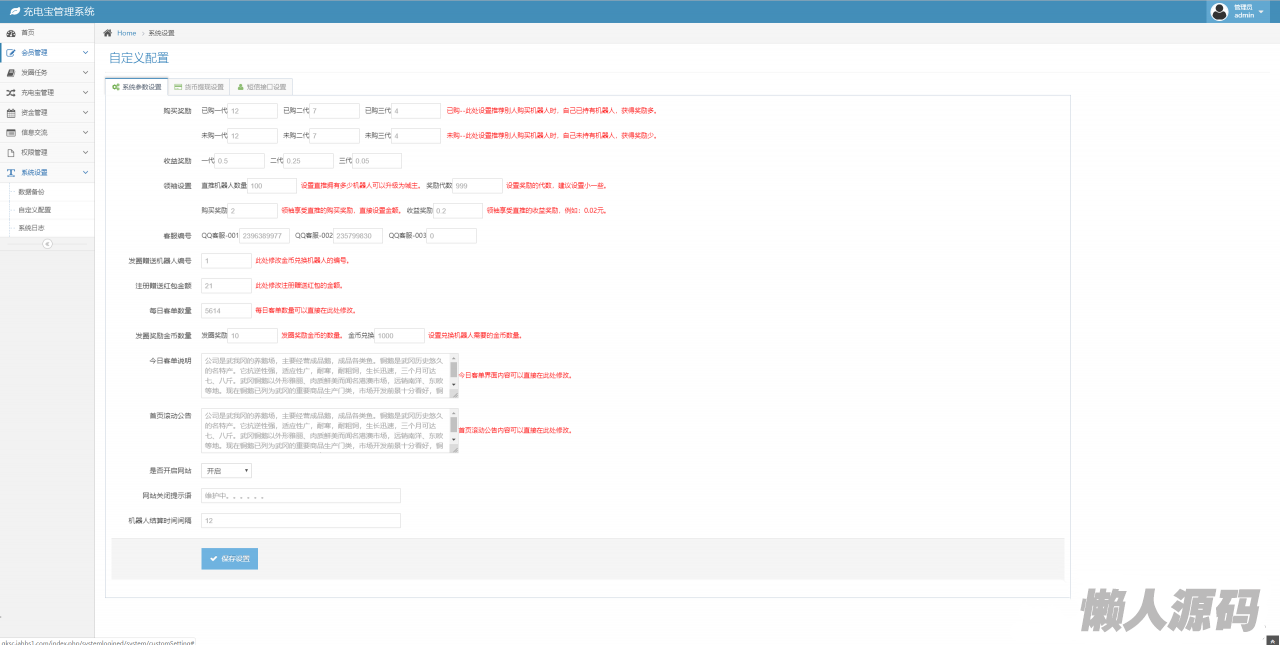Click the admin user avatar icon

[1219, 11]
